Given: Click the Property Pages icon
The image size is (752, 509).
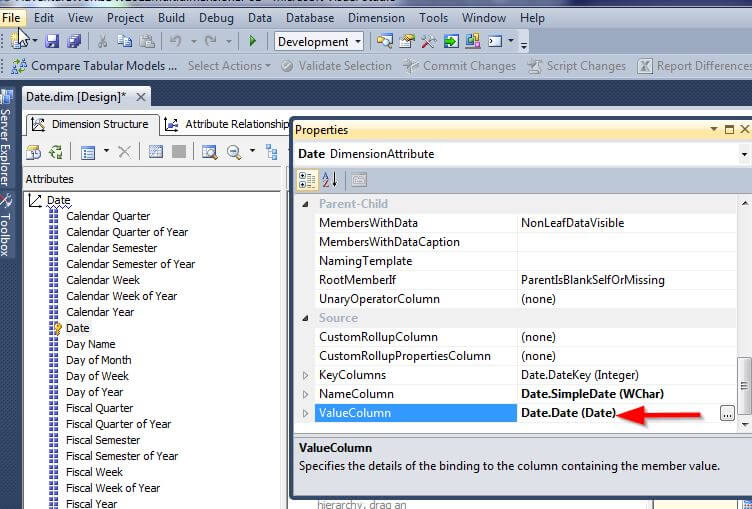Looking at the screenshot, I should [359, 180].
